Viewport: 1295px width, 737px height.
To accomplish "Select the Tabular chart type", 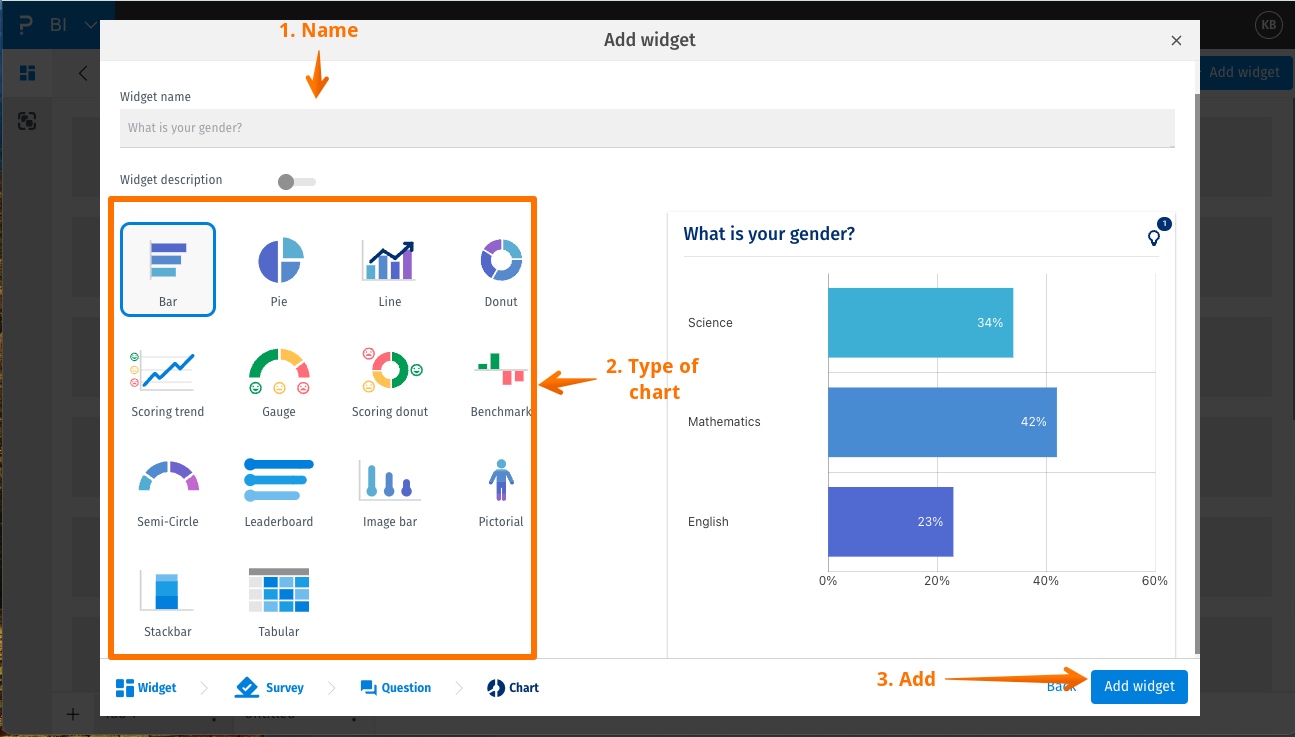I will coord(278,600).
